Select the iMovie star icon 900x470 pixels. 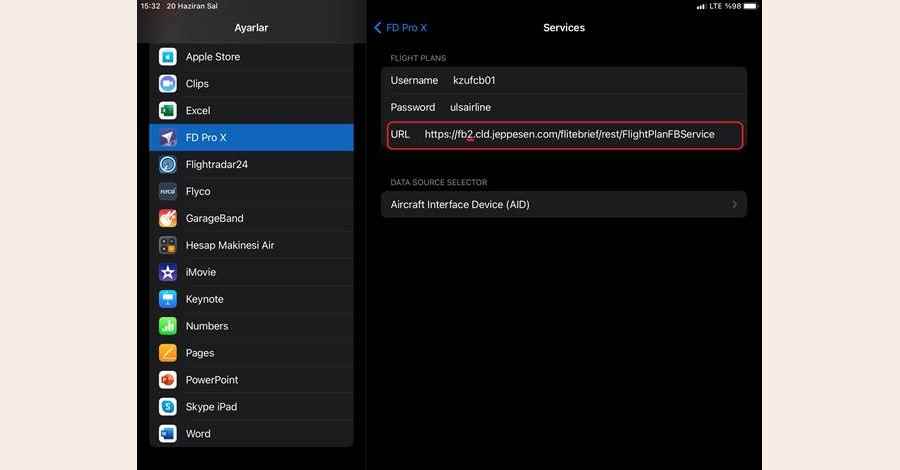(168, 272)
